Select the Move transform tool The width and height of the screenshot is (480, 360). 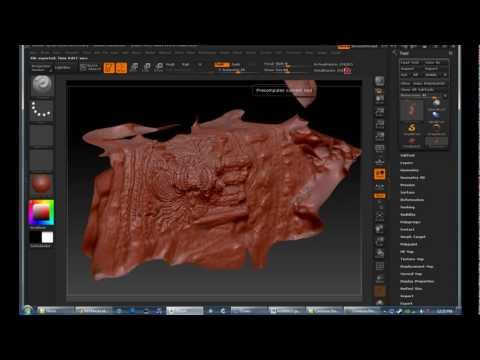[134, 67]
